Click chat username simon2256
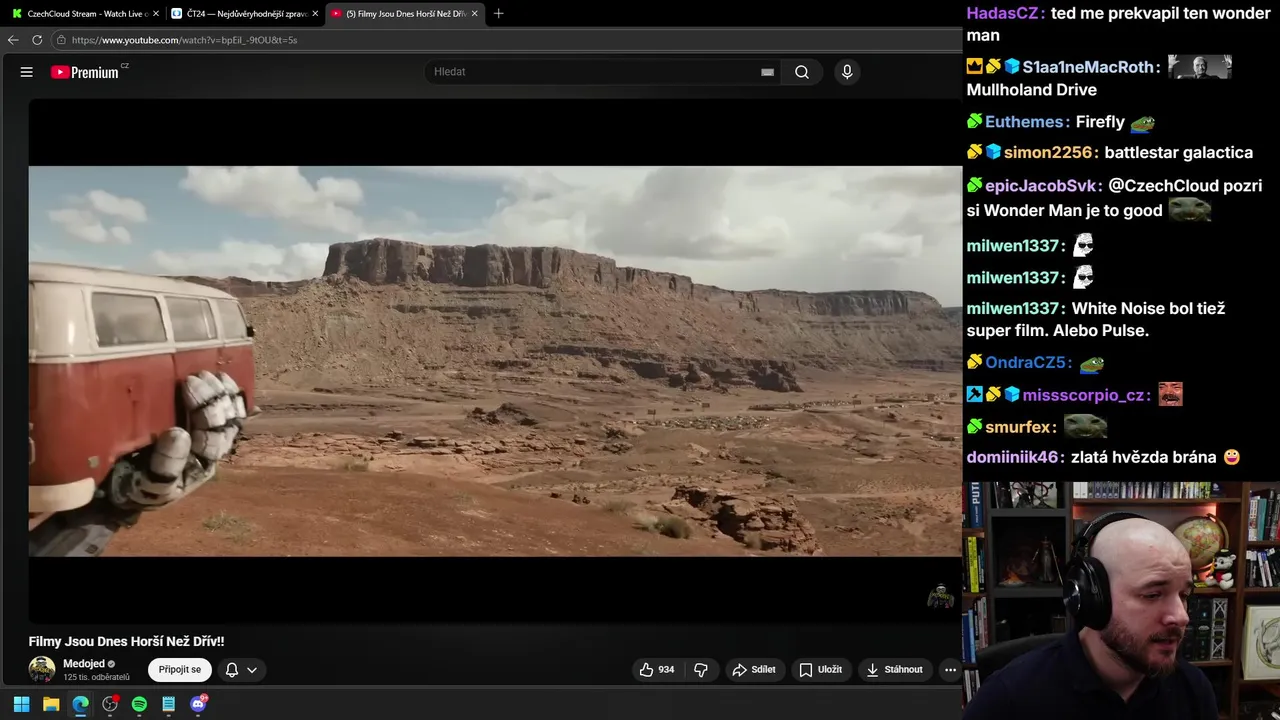This screenshot has height=720, width=1280. 1048,153
